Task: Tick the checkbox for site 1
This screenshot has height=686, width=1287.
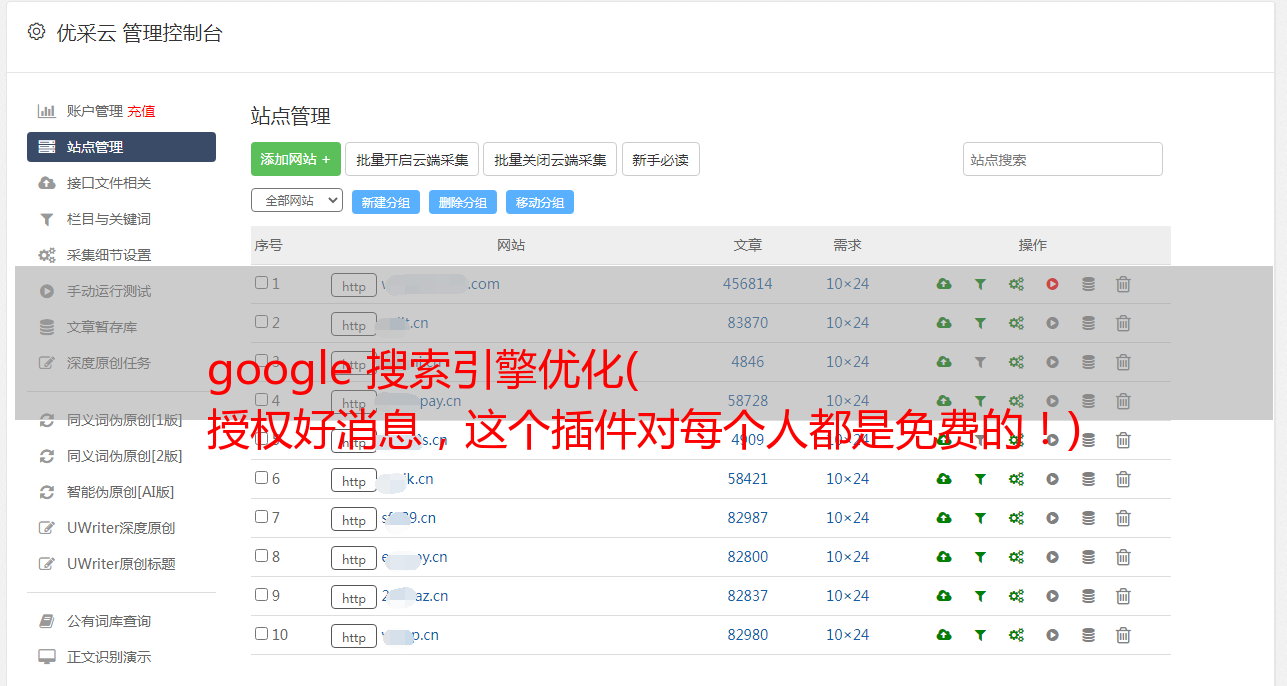Action: pyautogui.click(x=261, y=283)
